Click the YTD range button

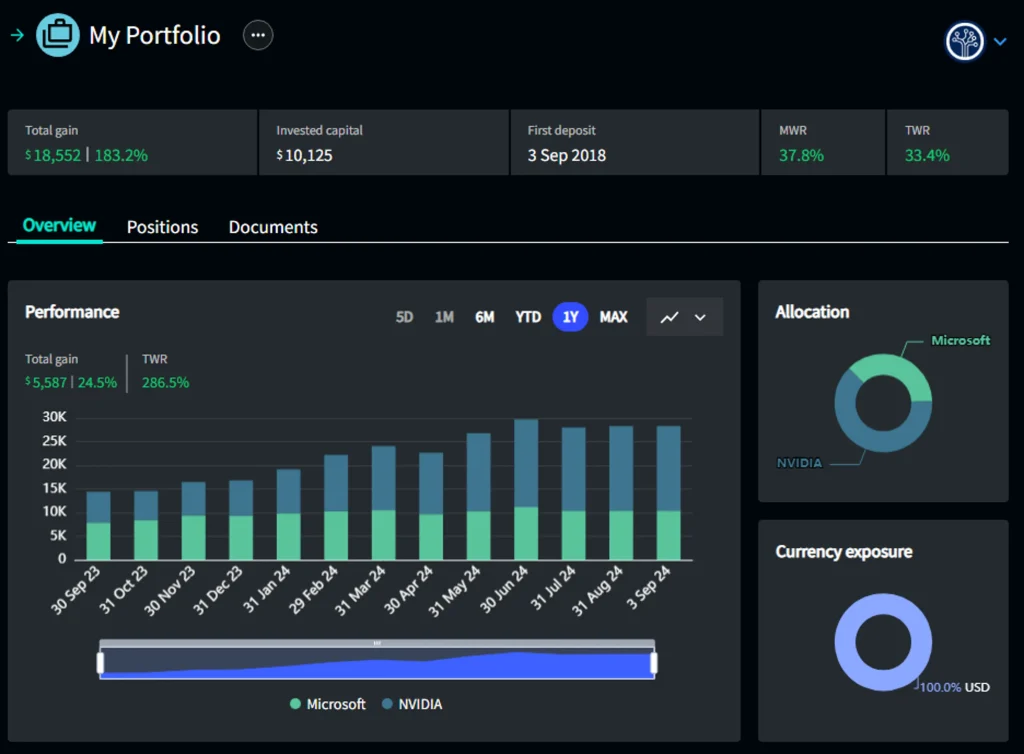tap(527, 316)
